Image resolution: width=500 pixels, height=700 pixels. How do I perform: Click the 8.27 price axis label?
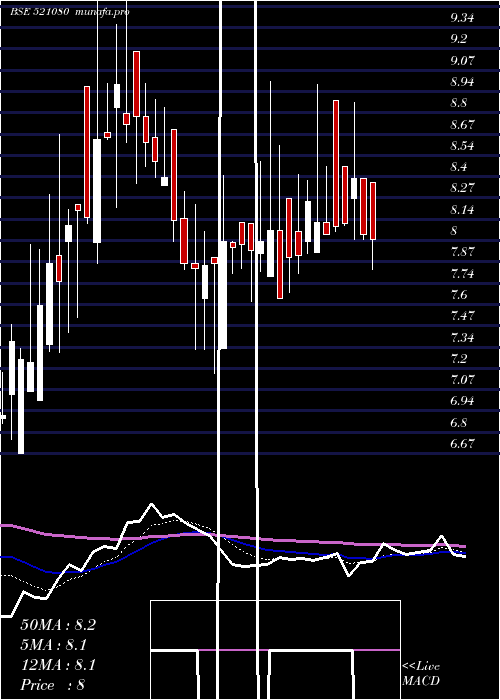[462, 188]
